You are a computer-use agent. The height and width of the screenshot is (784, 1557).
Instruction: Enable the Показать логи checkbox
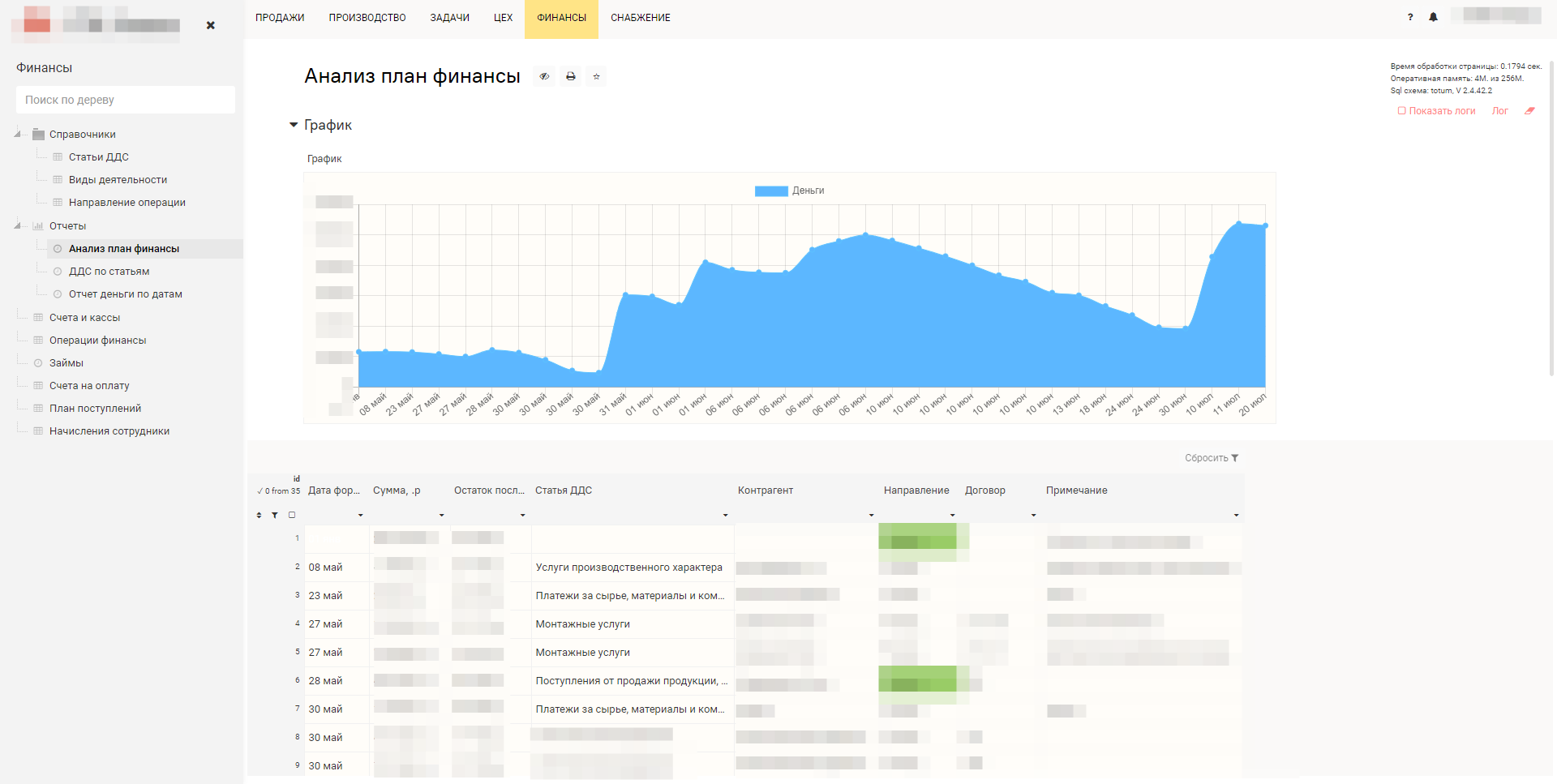1401,111
